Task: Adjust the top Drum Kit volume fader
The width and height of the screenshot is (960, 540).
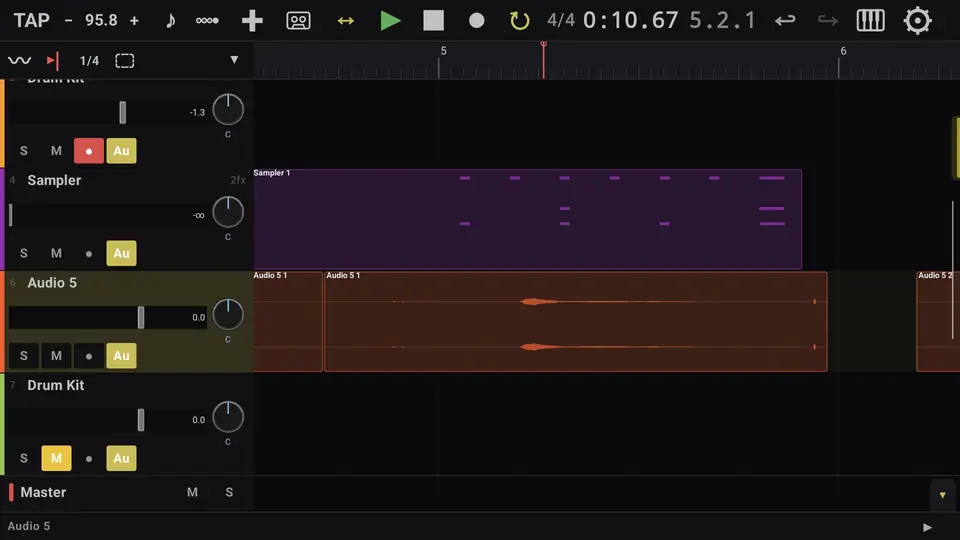Action: pos(122,112)
